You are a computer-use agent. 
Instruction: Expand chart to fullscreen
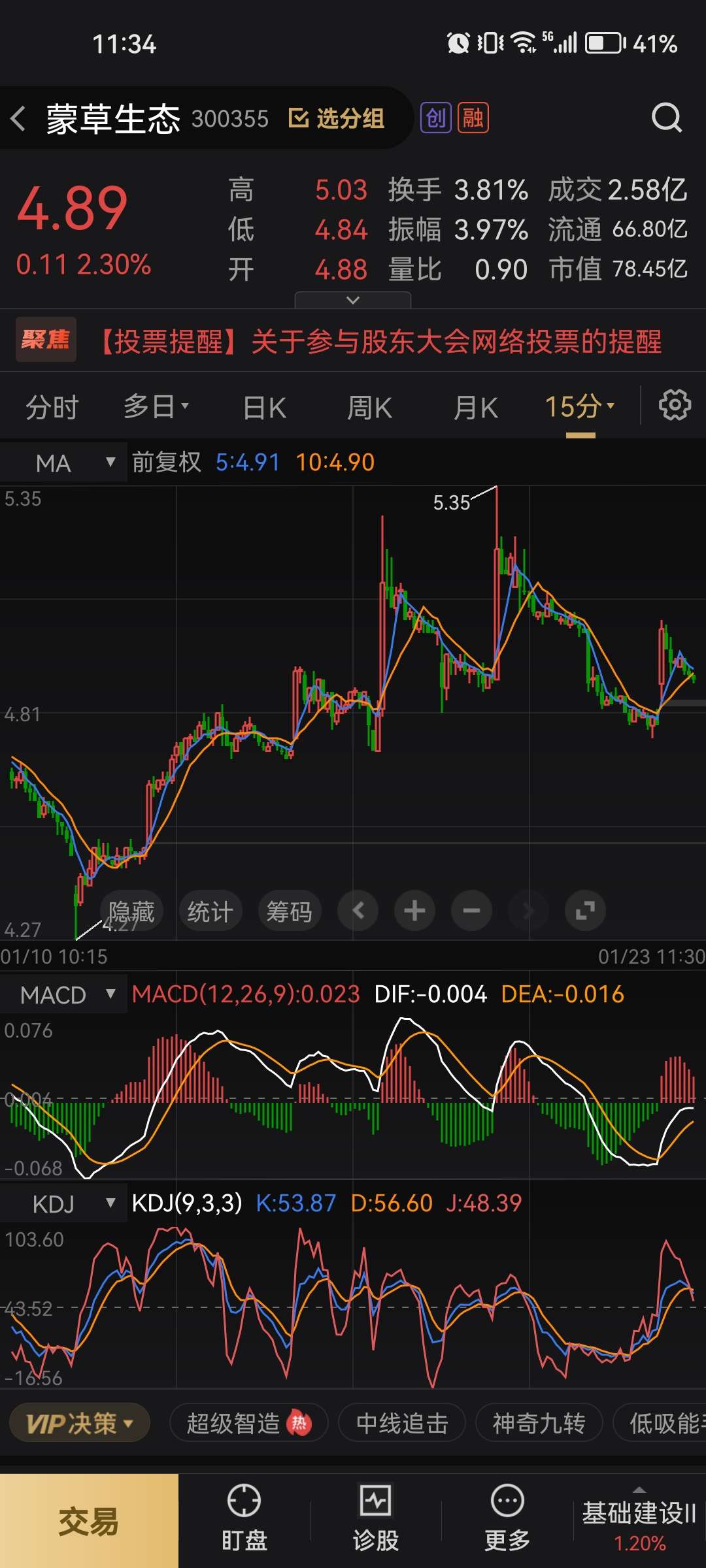pos(585,910)
